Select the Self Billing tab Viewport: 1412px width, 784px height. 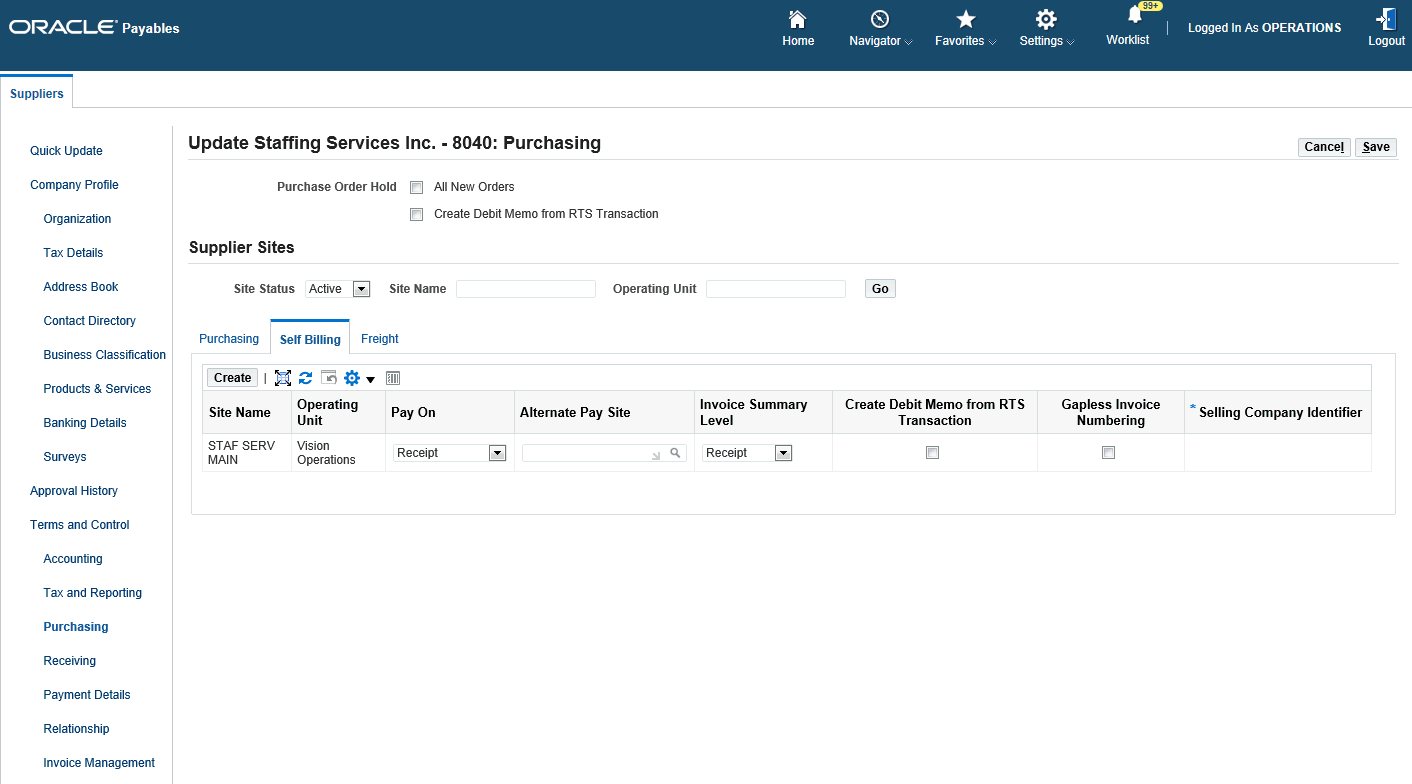[310, 339]
